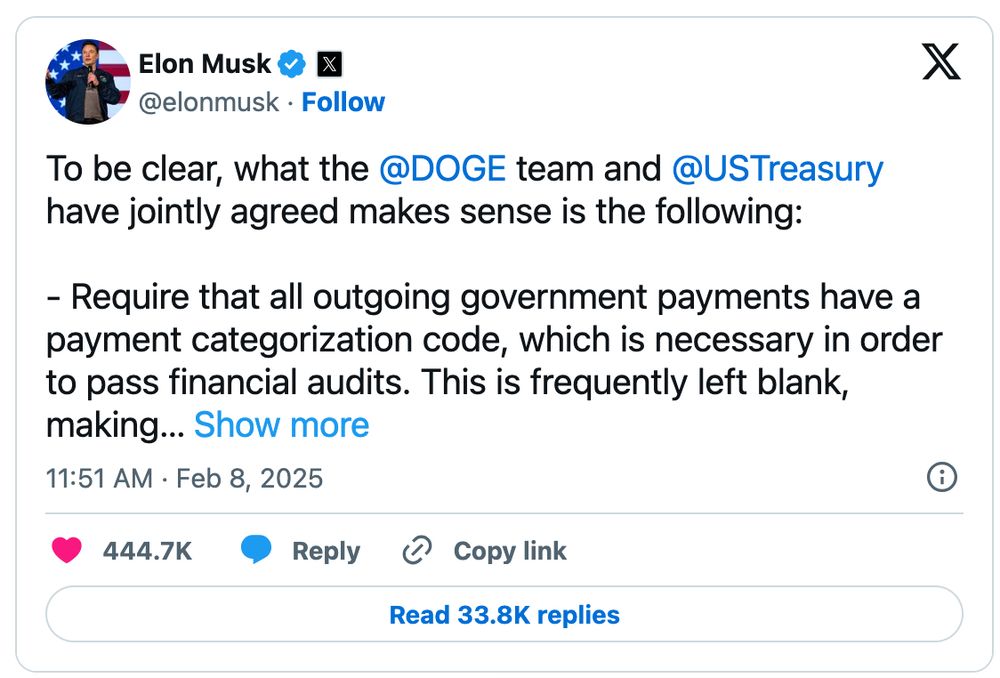Like the post with the heart icon
This screenshot has height=678, width=1000.
[67, 550]
